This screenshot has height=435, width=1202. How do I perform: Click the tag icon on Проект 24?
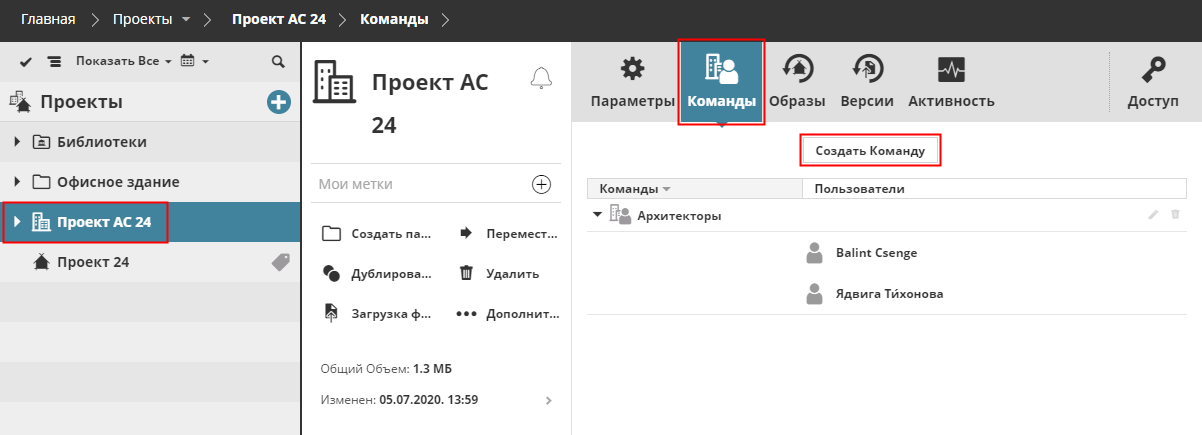click(281, 262)
